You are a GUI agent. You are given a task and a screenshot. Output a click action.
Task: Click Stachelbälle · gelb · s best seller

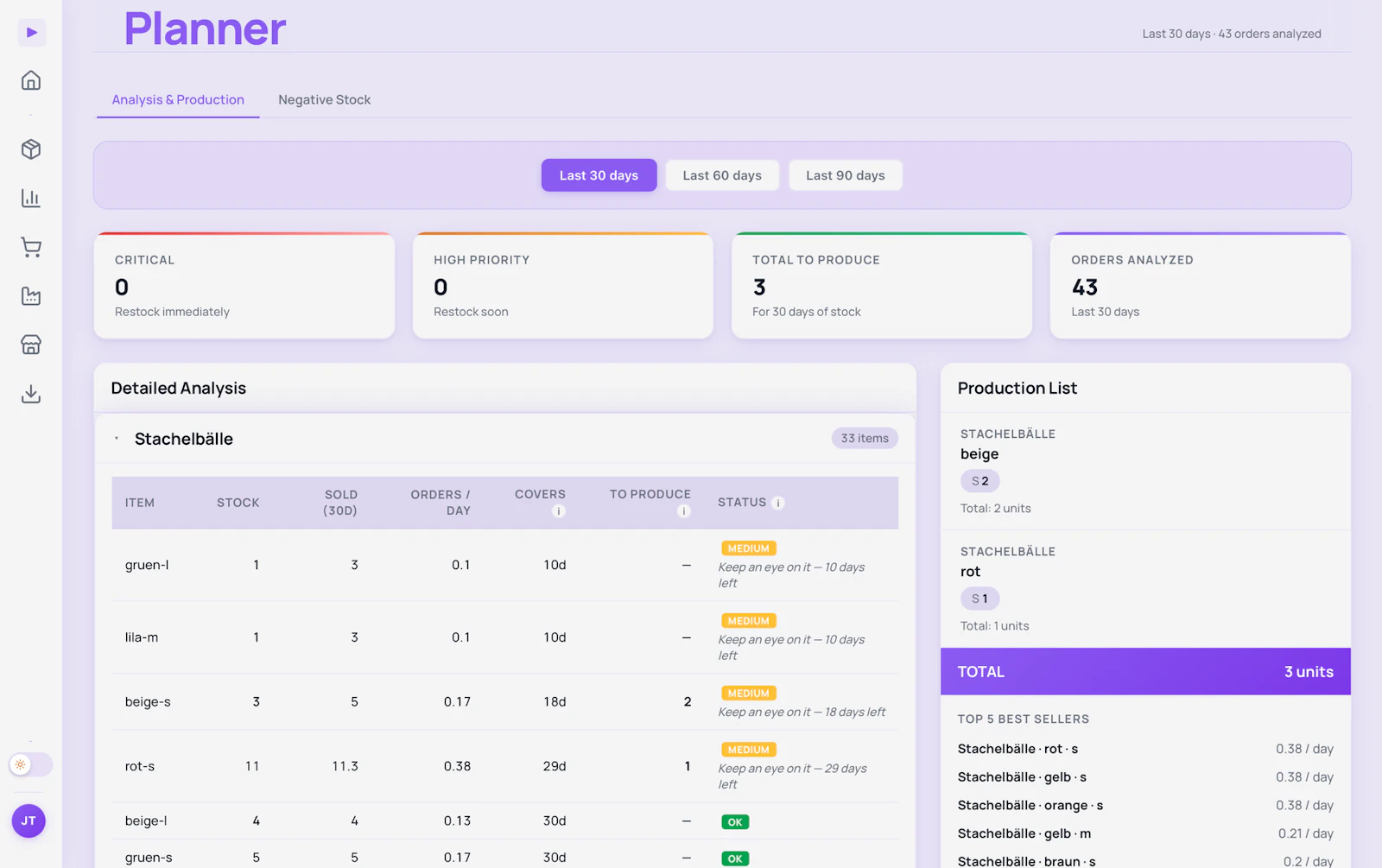1145,777
